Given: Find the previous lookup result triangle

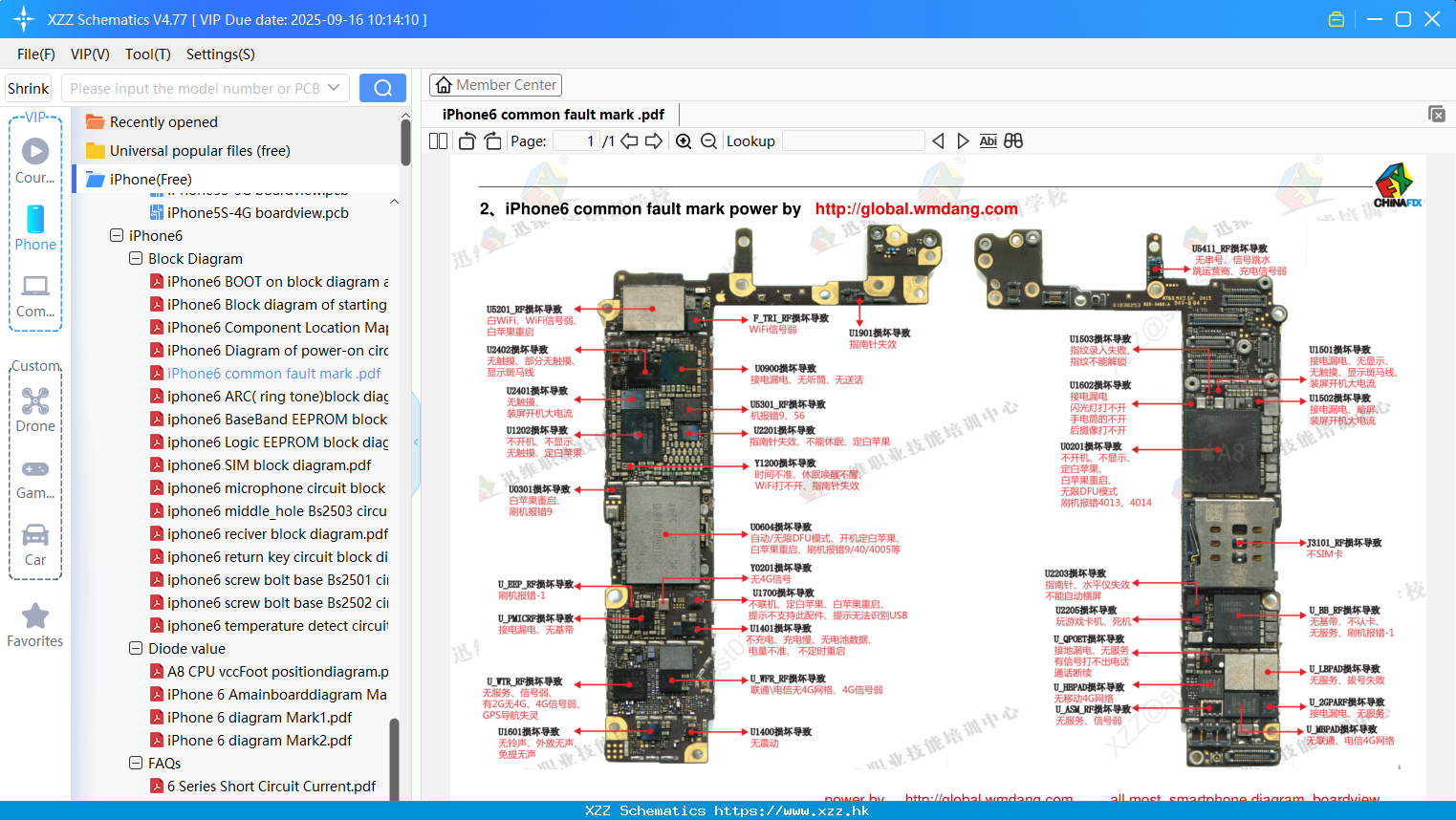Looking at the screenshot, I should coord(938,141).
